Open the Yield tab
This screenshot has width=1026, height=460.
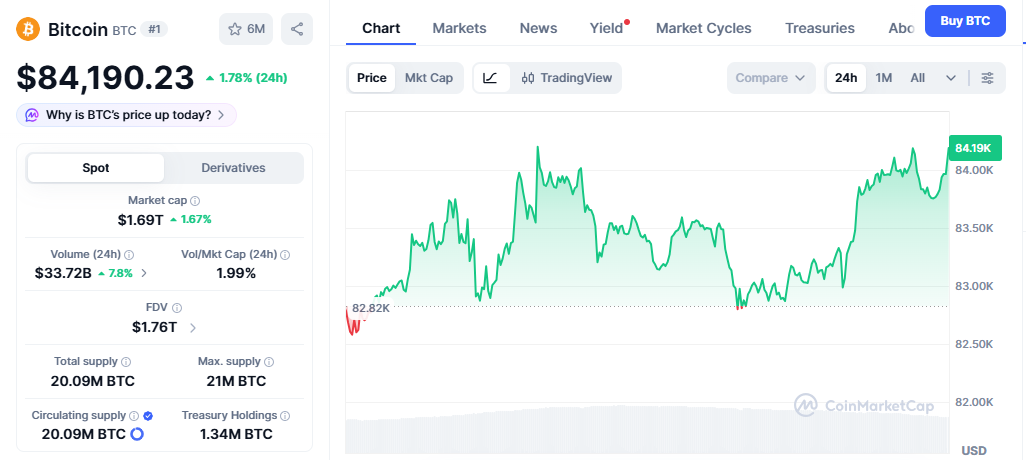pyautogui.click(x=607, y=28)
